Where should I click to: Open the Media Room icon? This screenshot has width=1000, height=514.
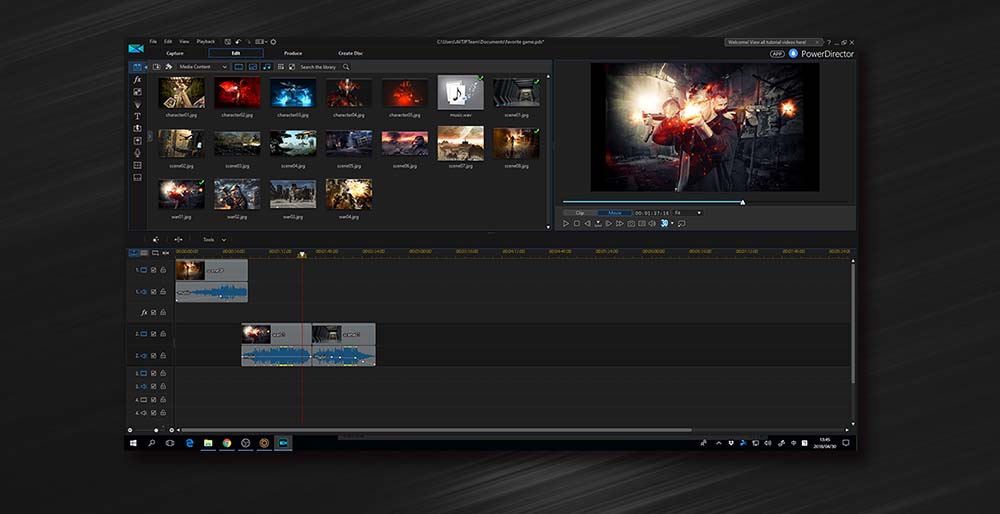(x=137, y=67)
